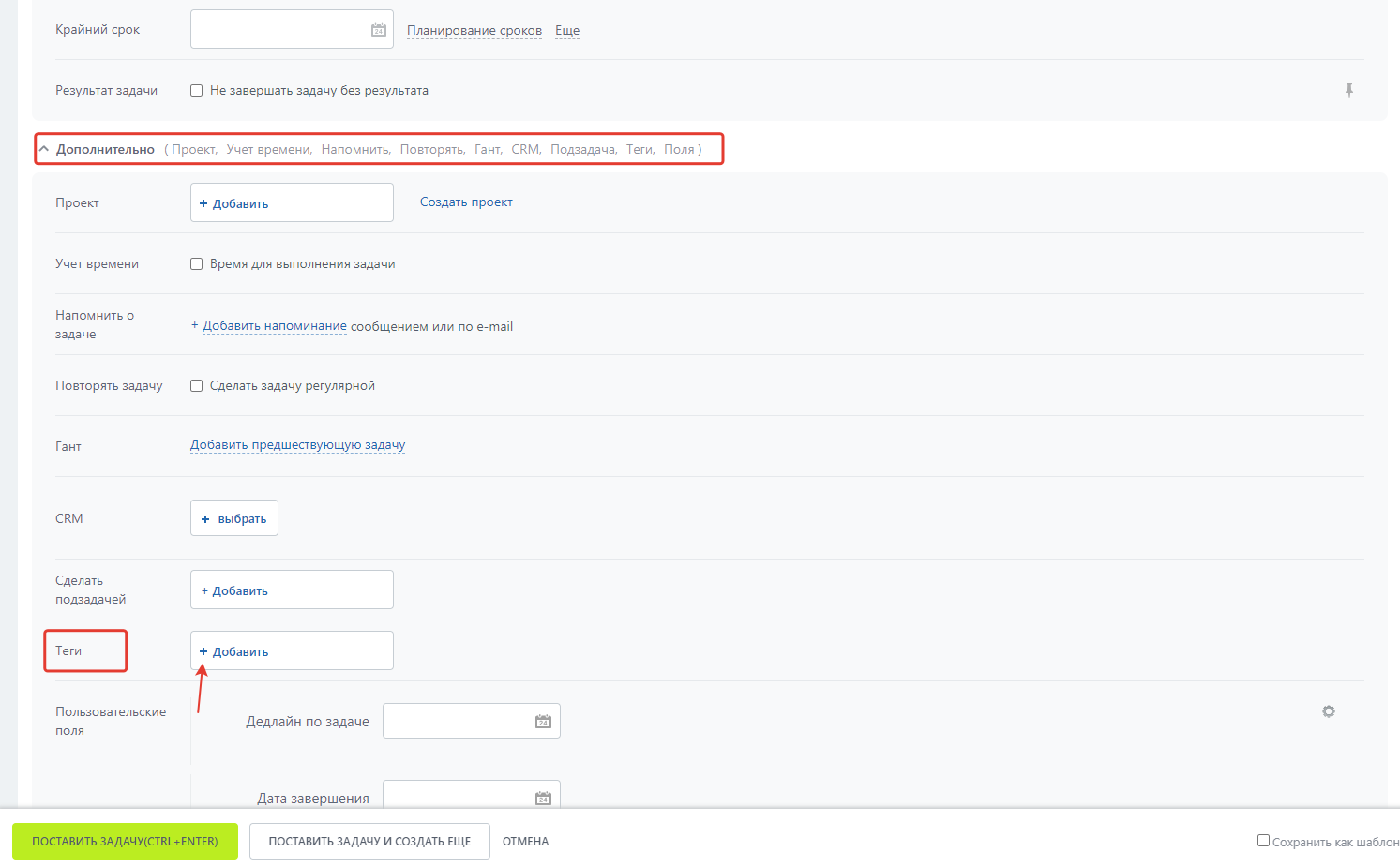Click the pin icon in Результат задачи row
The height and width of the screenshot is (867, 1400).
(x=1349, y=90)
